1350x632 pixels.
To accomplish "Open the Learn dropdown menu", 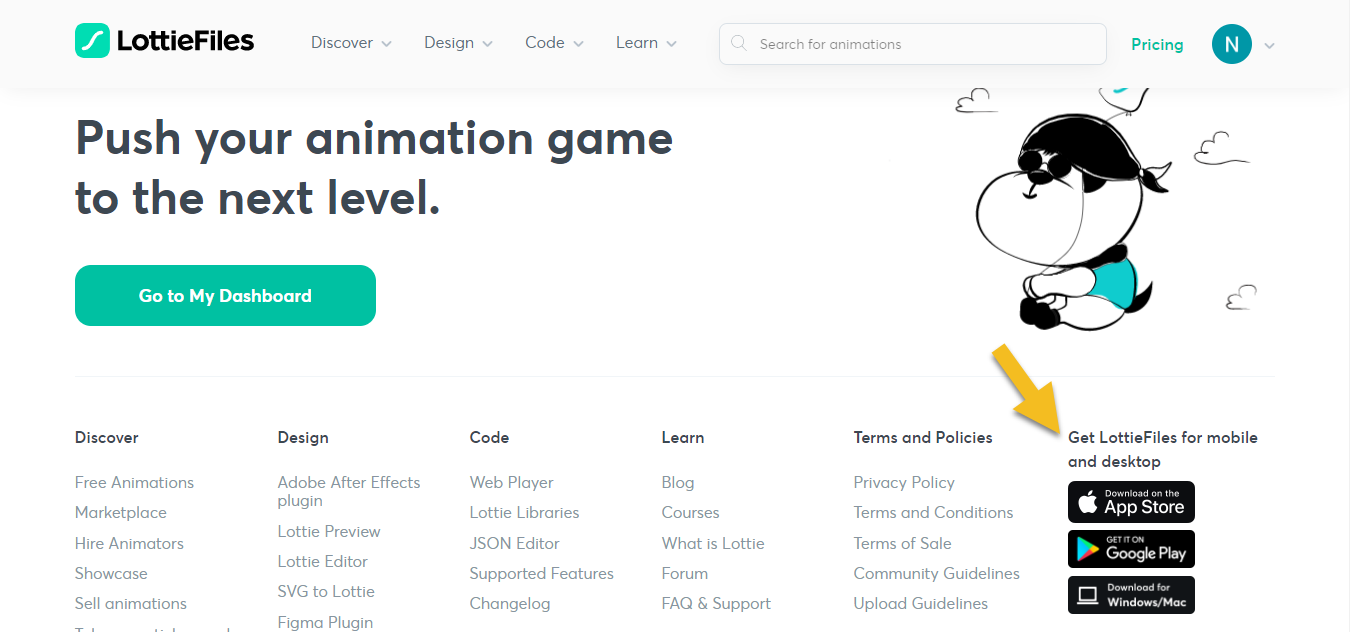I will [646, 43].
